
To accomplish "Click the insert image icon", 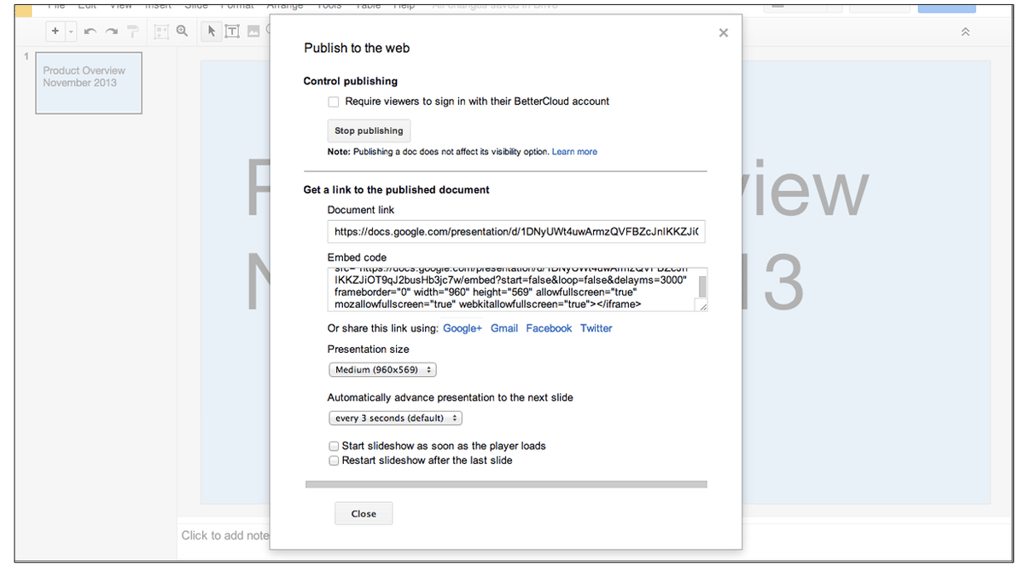I will pos(253,31).
